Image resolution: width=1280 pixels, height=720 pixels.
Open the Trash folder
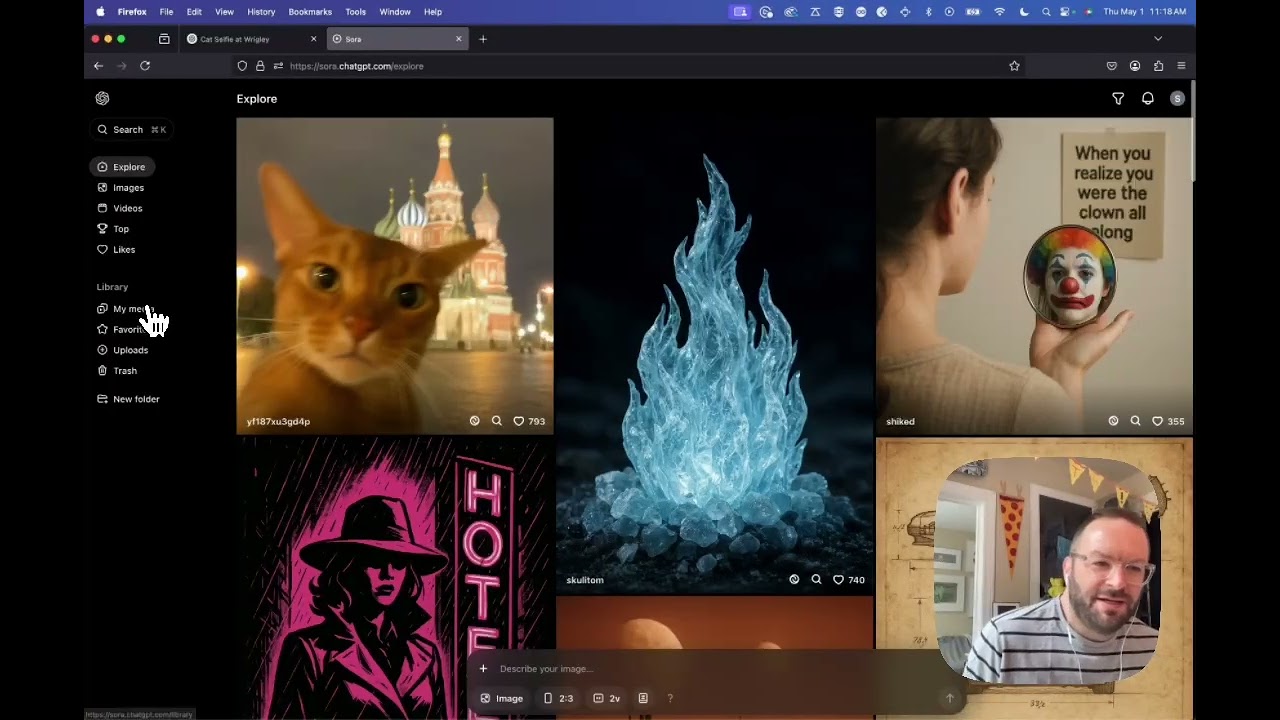(117, 371)
